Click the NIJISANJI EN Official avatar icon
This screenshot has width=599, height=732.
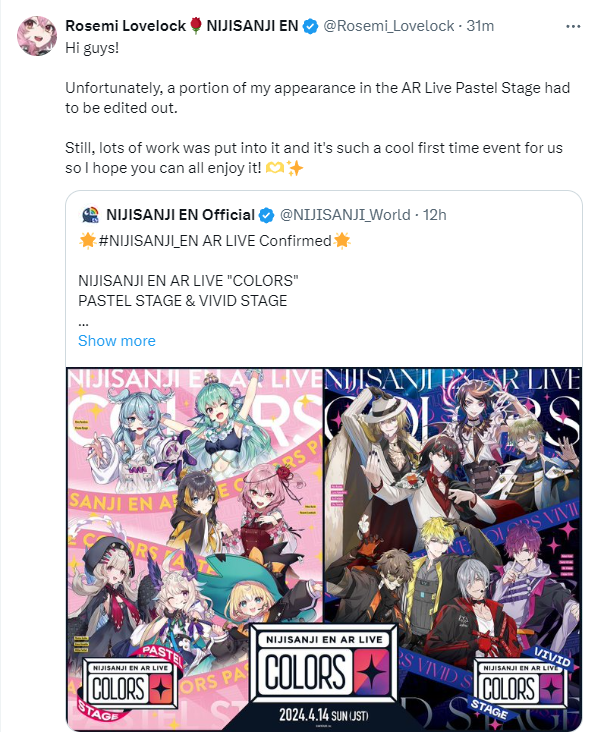[x=90, y=215]
